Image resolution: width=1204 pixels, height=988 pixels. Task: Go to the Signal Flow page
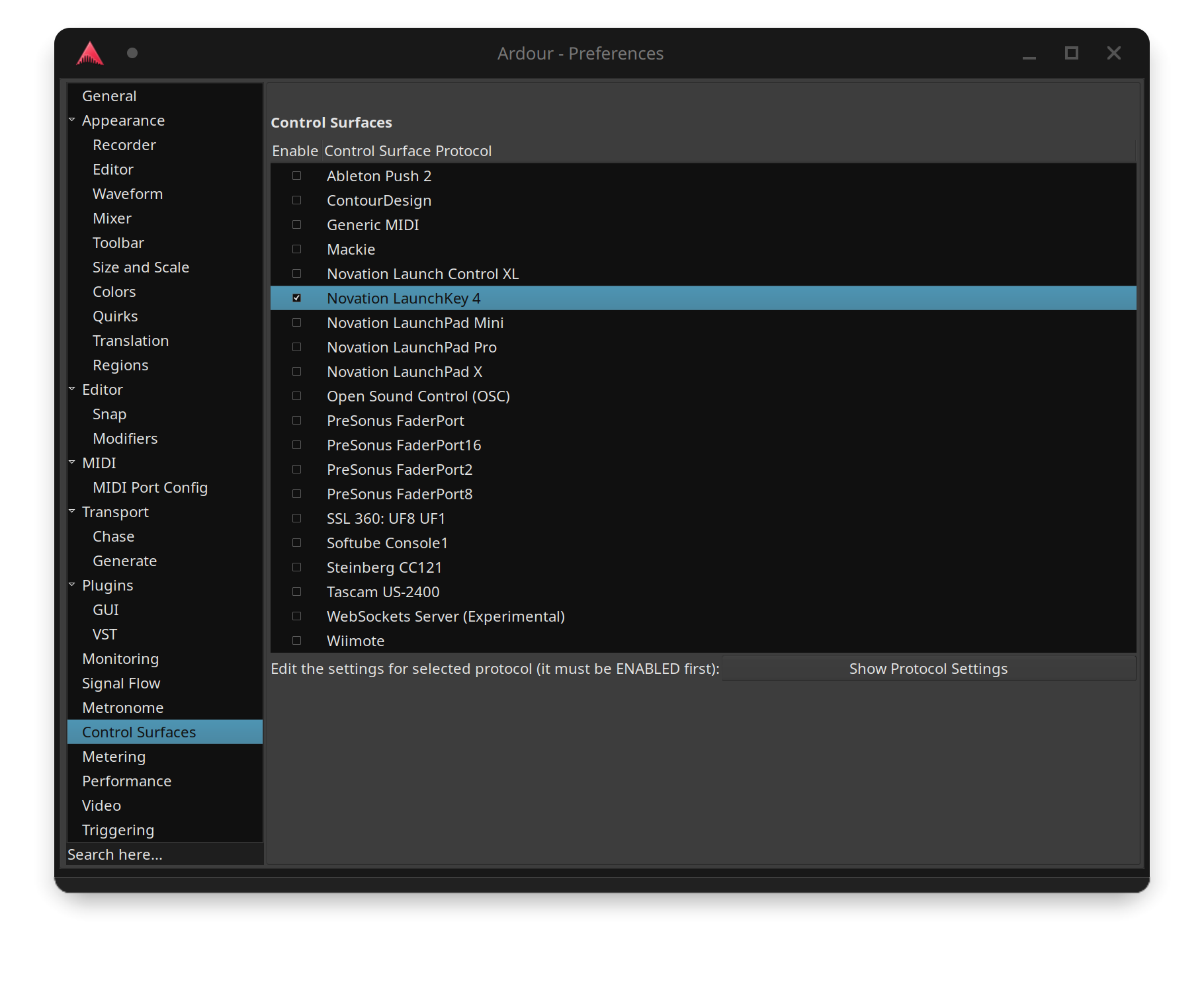121,683
